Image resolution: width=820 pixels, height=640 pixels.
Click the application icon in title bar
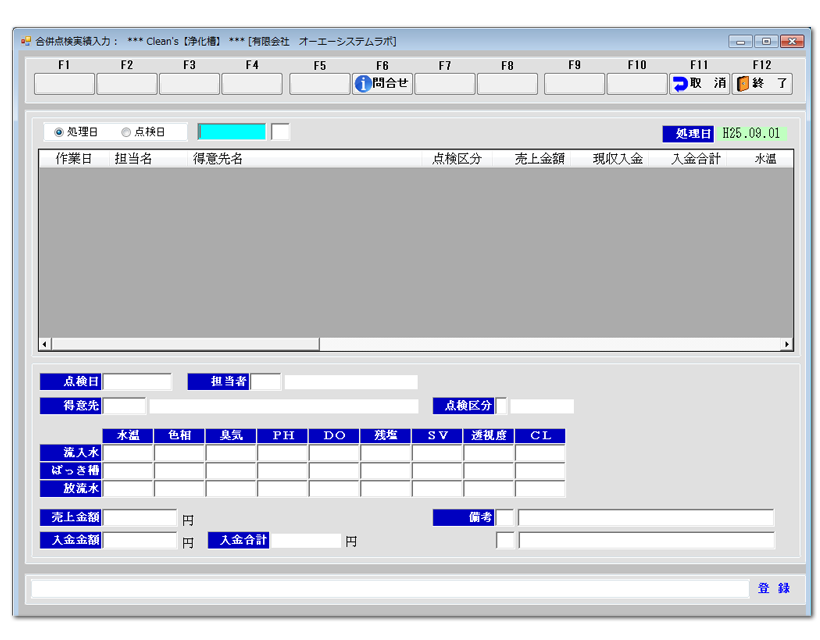click(x=26, y=41)
